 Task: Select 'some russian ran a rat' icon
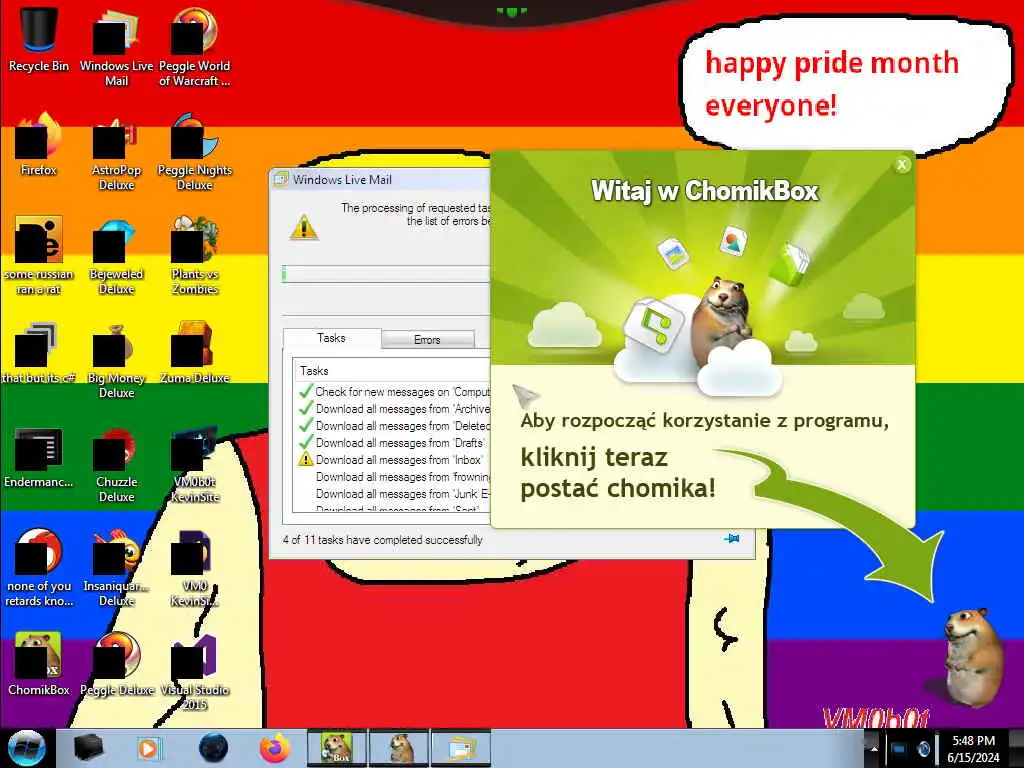coord(39,255)
